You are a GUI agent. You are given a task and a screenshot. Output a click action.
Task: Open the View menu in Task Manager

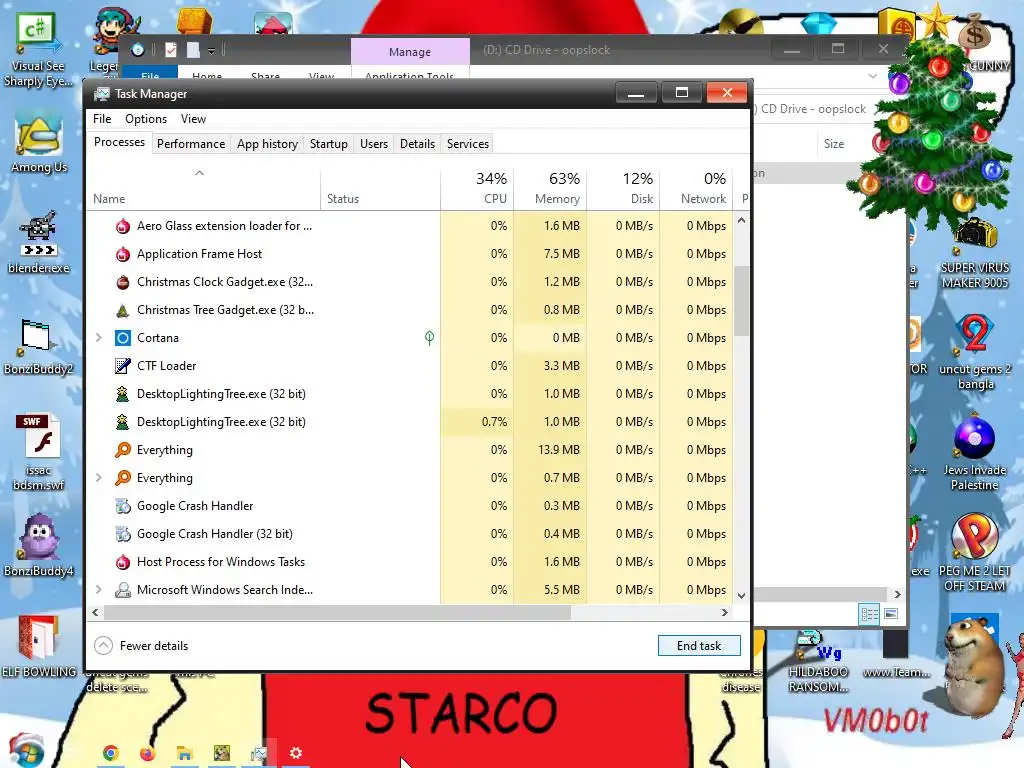193,119
